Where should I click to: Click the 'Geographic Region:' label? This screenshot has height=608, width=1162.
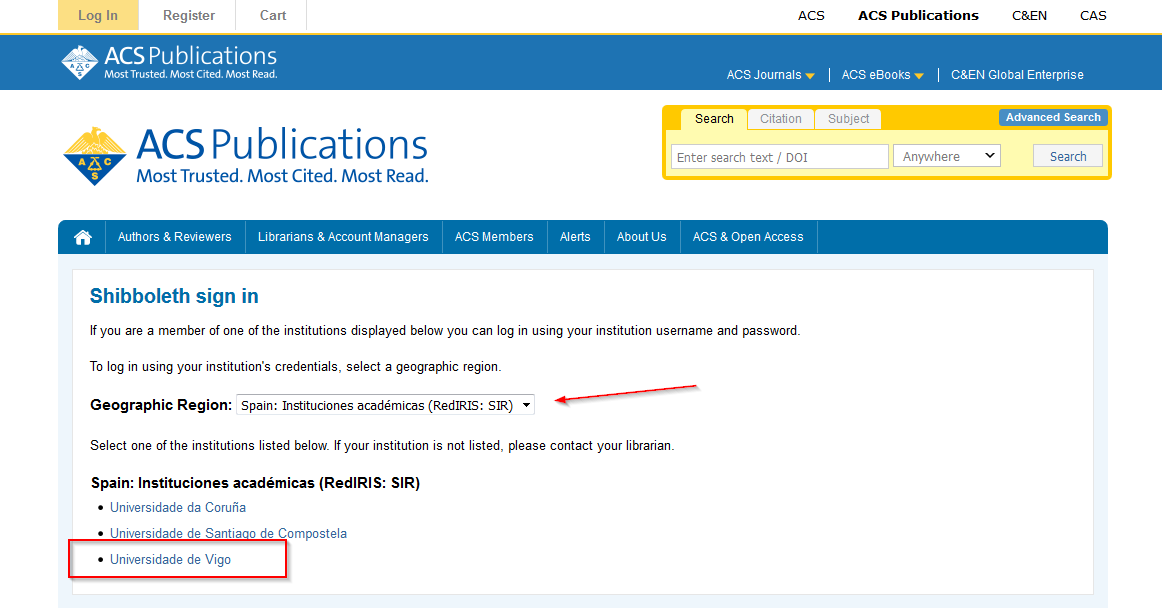pos(162,406)
